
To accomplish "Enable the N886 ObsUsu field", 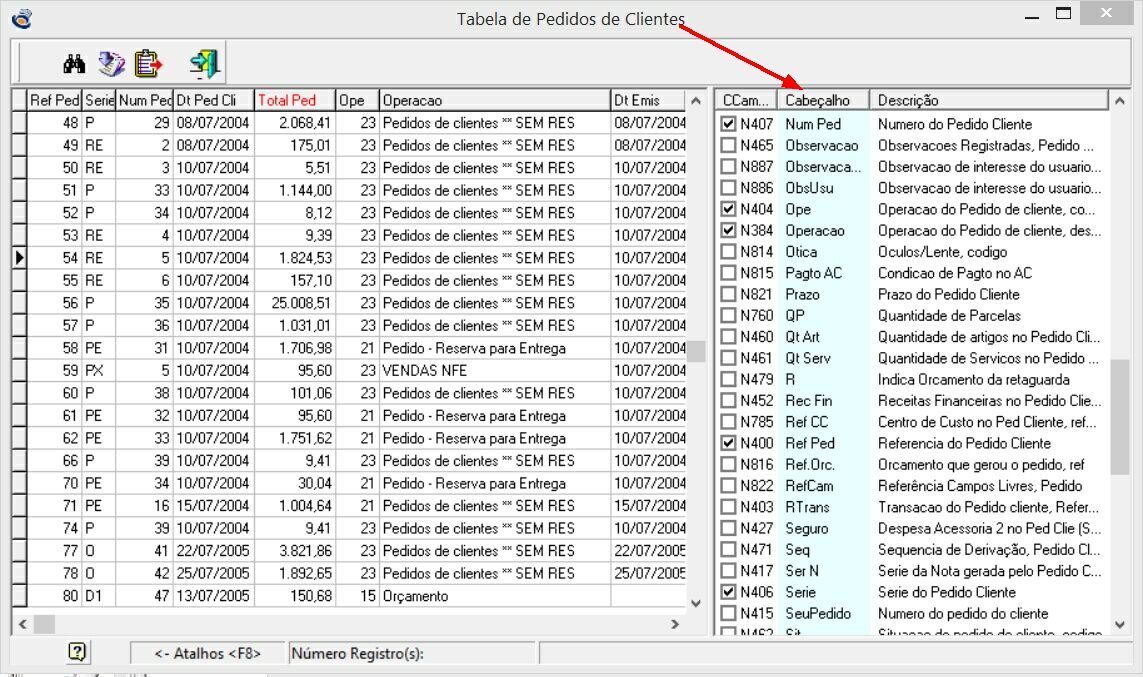I will coord(727,188).
